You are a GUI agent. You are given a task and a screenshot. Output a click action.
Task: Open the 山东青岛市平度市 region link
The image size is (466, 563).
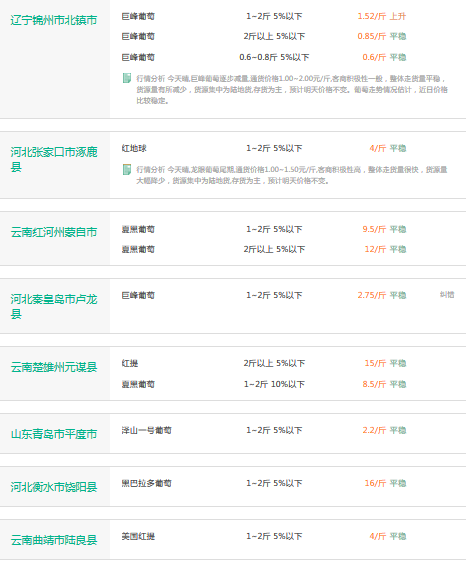54,434
